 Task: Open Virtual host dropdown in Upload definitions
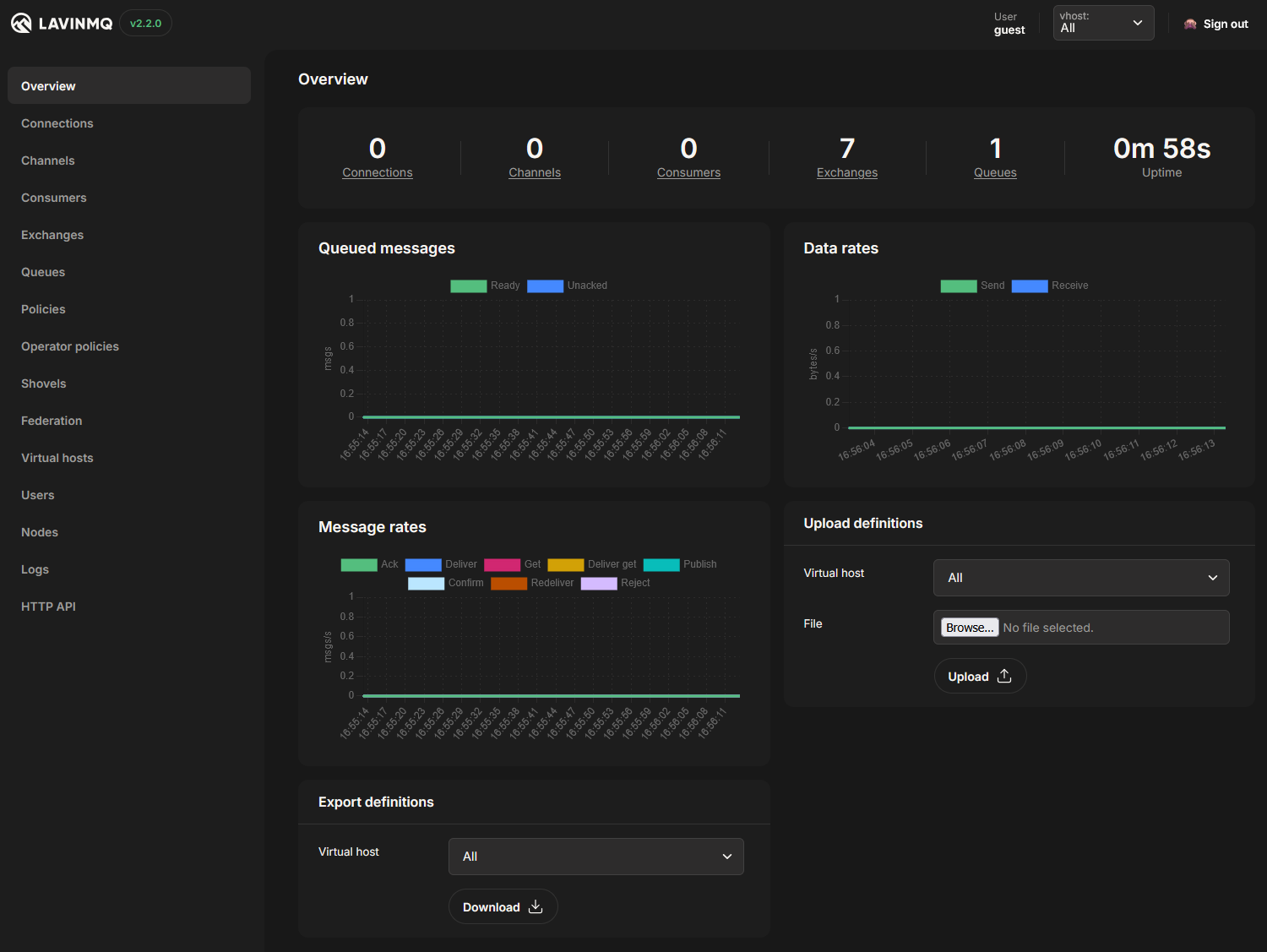[x=1081, y=578]
